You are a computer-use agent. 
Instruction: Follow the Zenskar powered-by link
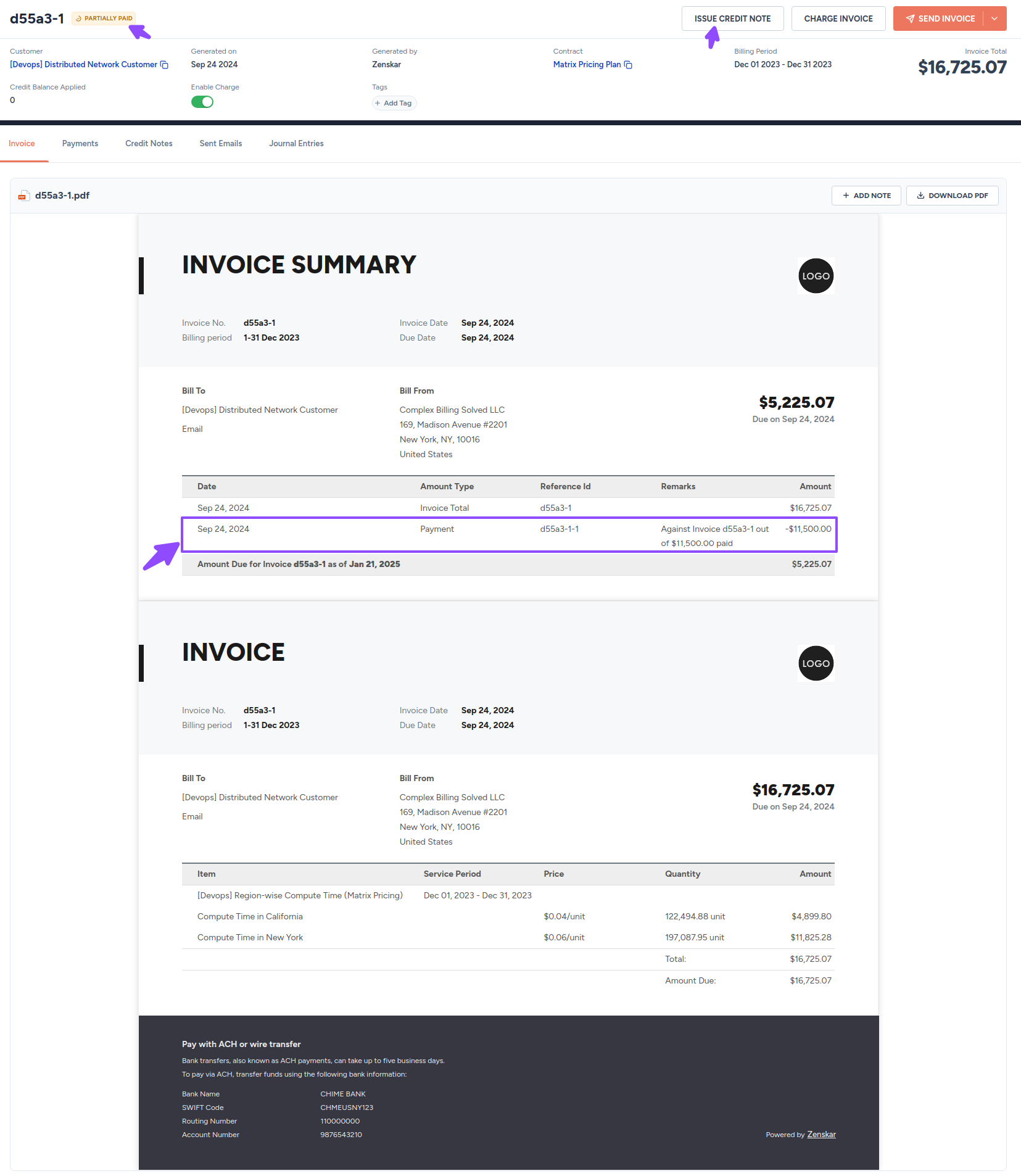pos(821,1134)
